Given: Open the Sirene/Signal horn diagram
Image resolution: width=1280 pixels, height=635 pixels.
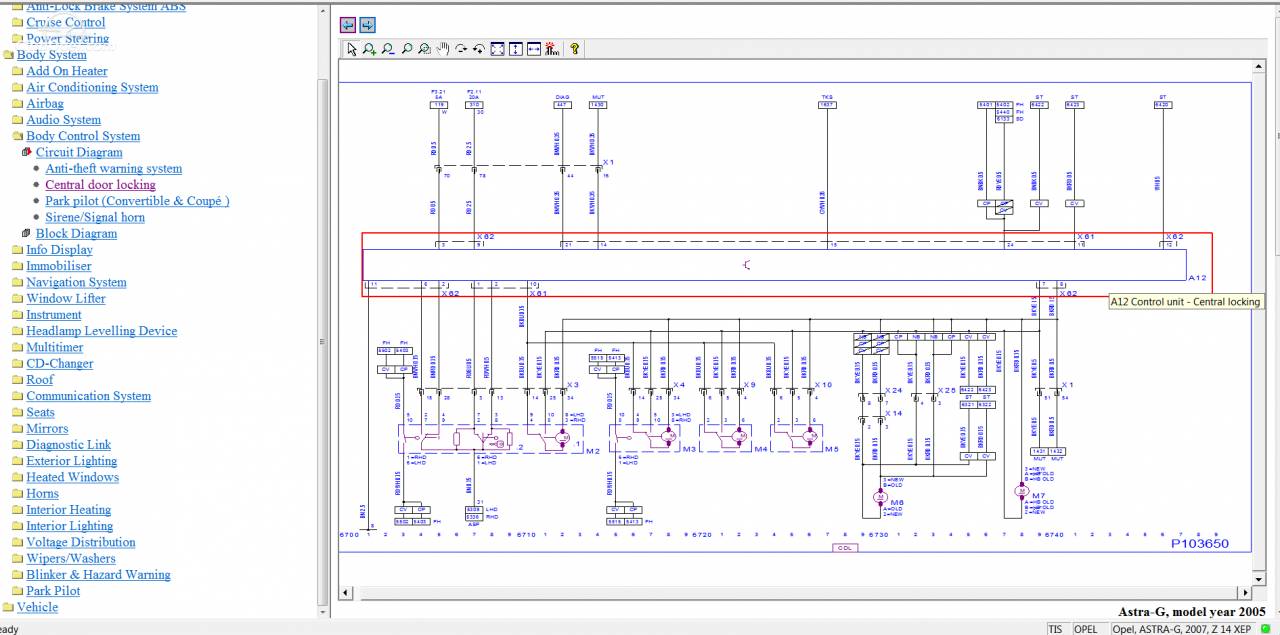Looking at the screenshot, I should tap(95, 217).
